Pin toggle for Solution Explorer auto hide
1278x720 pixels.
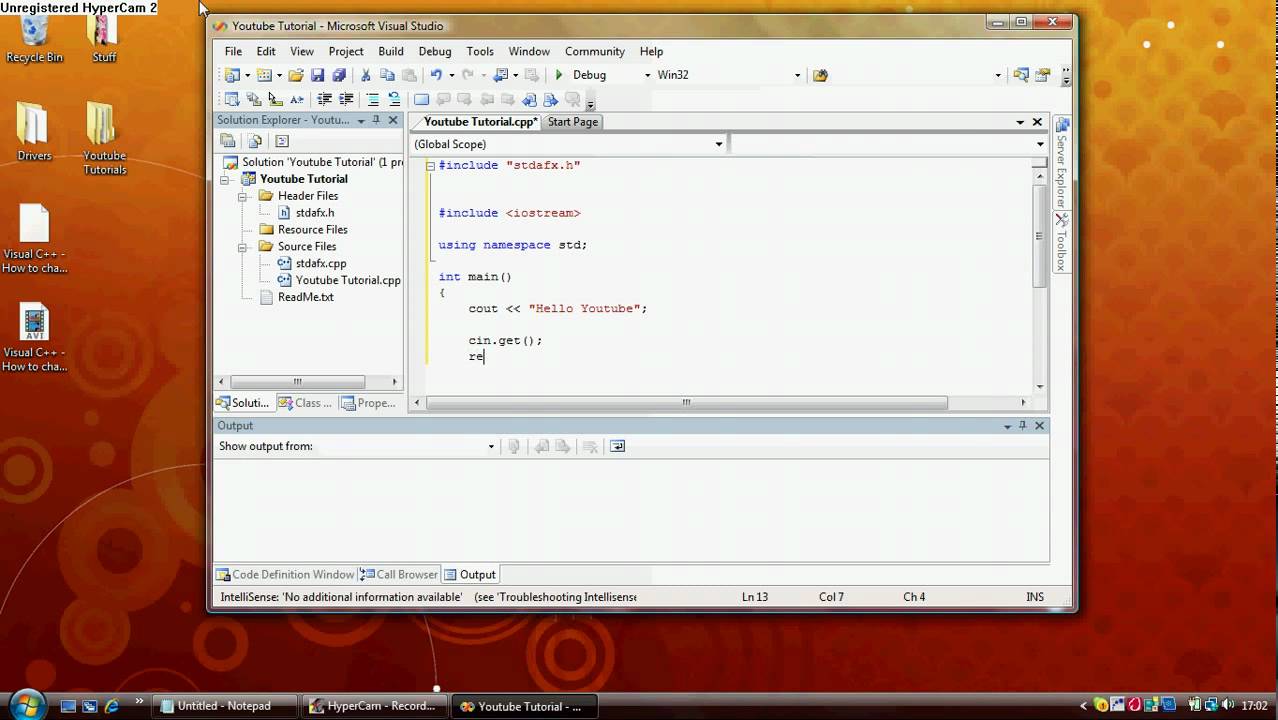(376, 120)
